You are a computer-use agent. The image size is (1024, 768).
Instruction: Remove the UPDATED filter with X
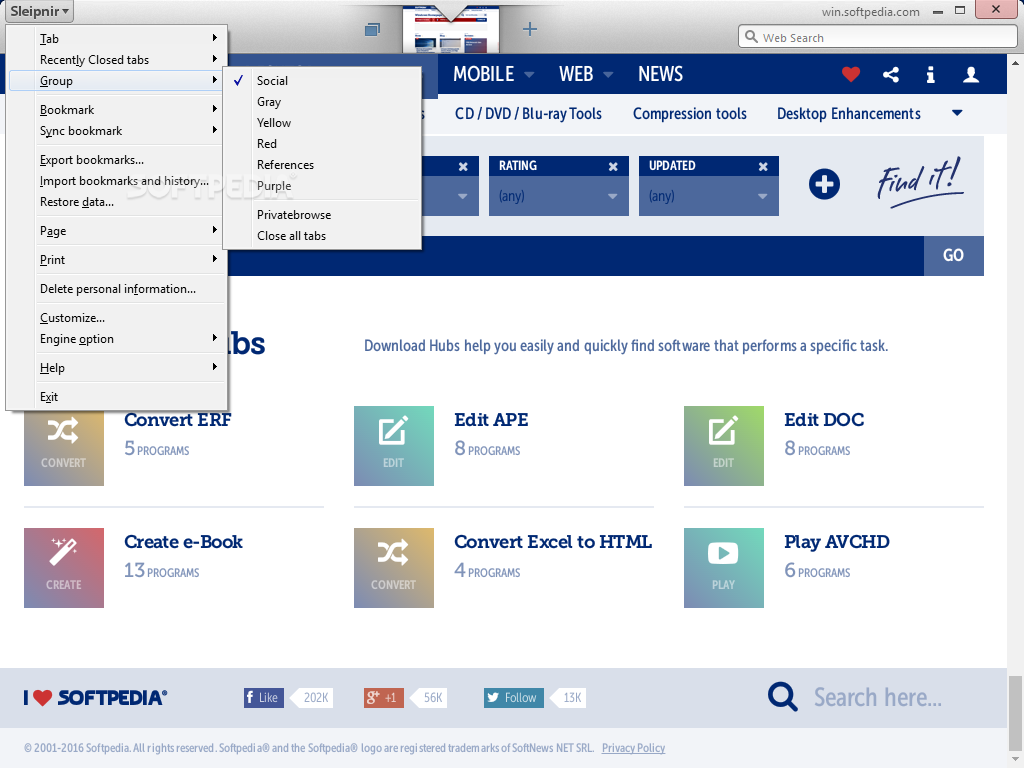coord(763,167)
